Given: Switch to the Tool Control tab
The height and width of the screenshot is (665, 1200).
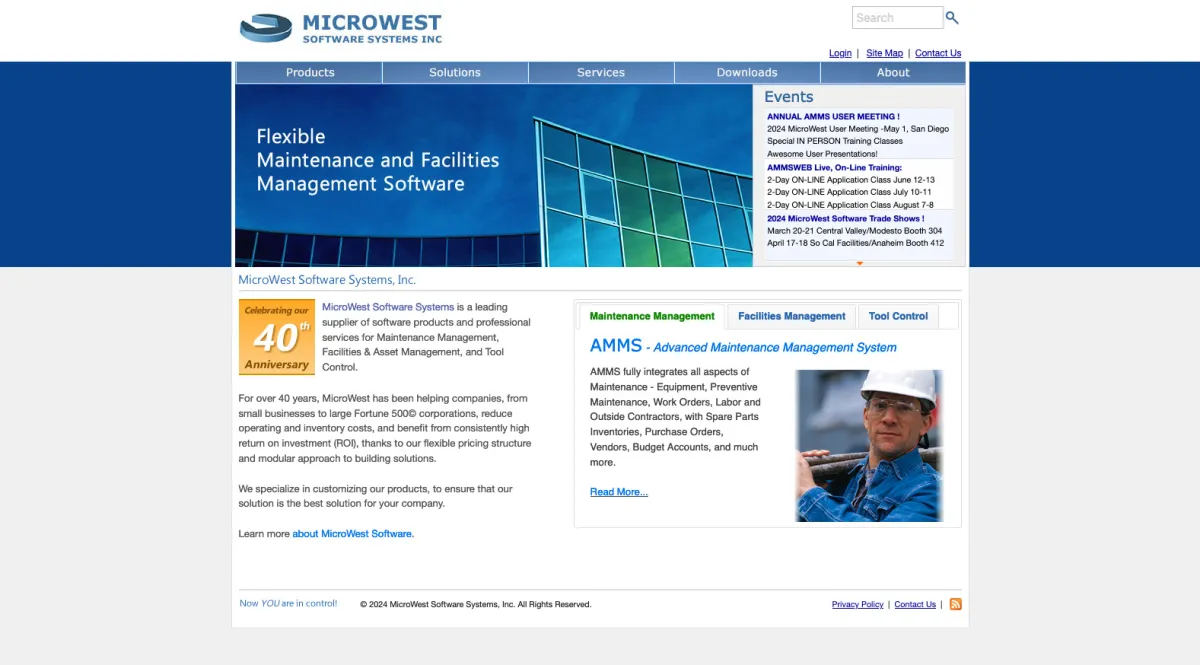Looking at the screenshot, I should coord(898,316).
